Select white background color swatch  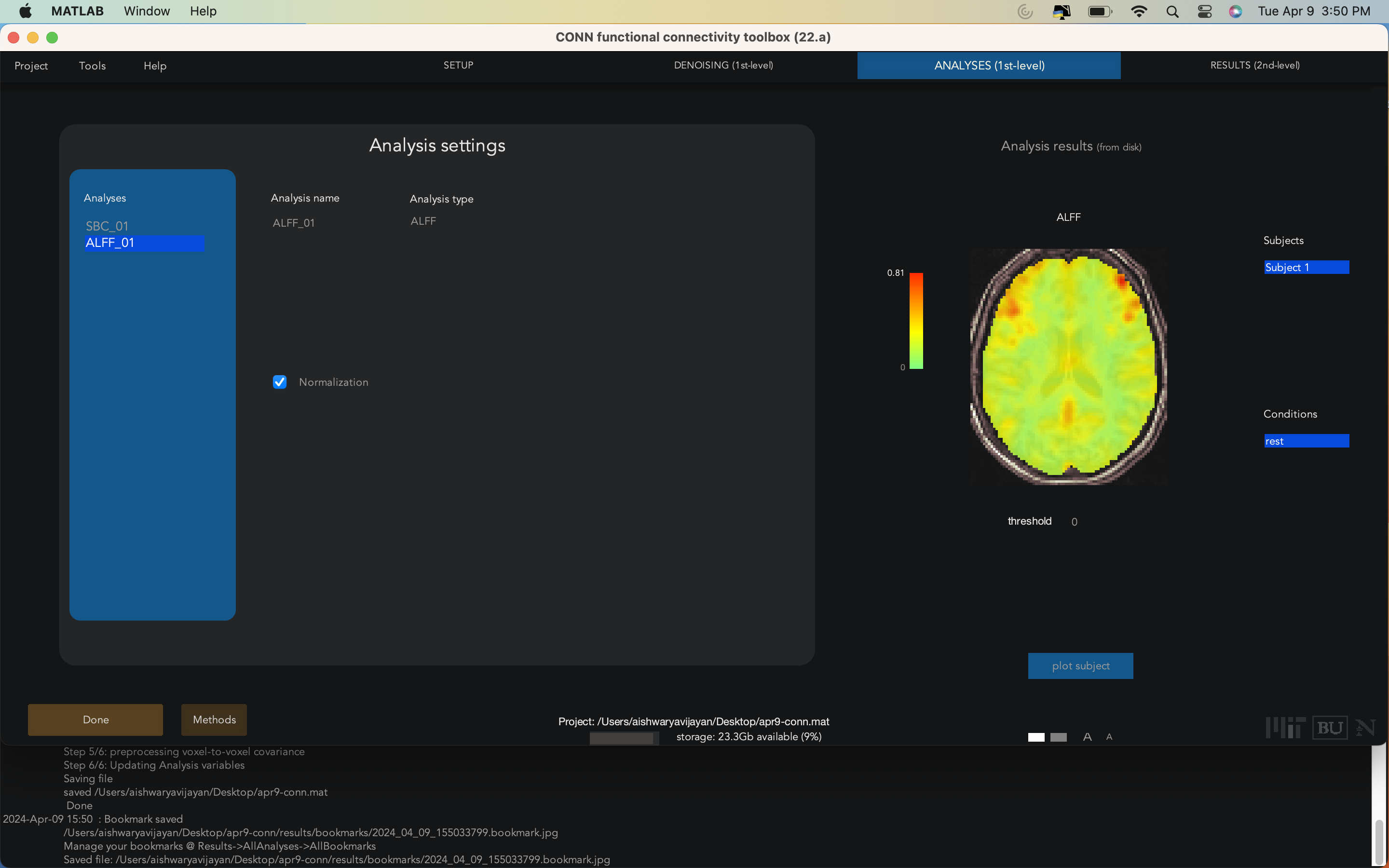pyautogui.click(x=1035, y=737)
